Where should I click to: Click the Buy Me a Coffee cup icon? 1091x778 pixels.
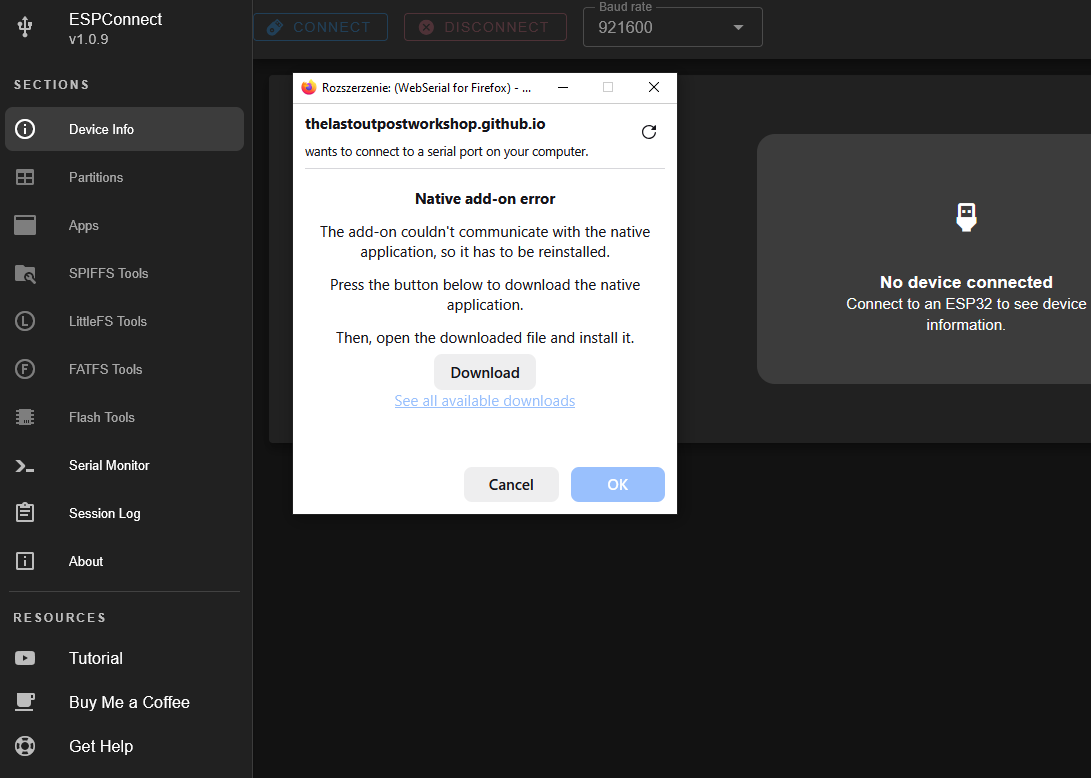[x=25, y=701]
